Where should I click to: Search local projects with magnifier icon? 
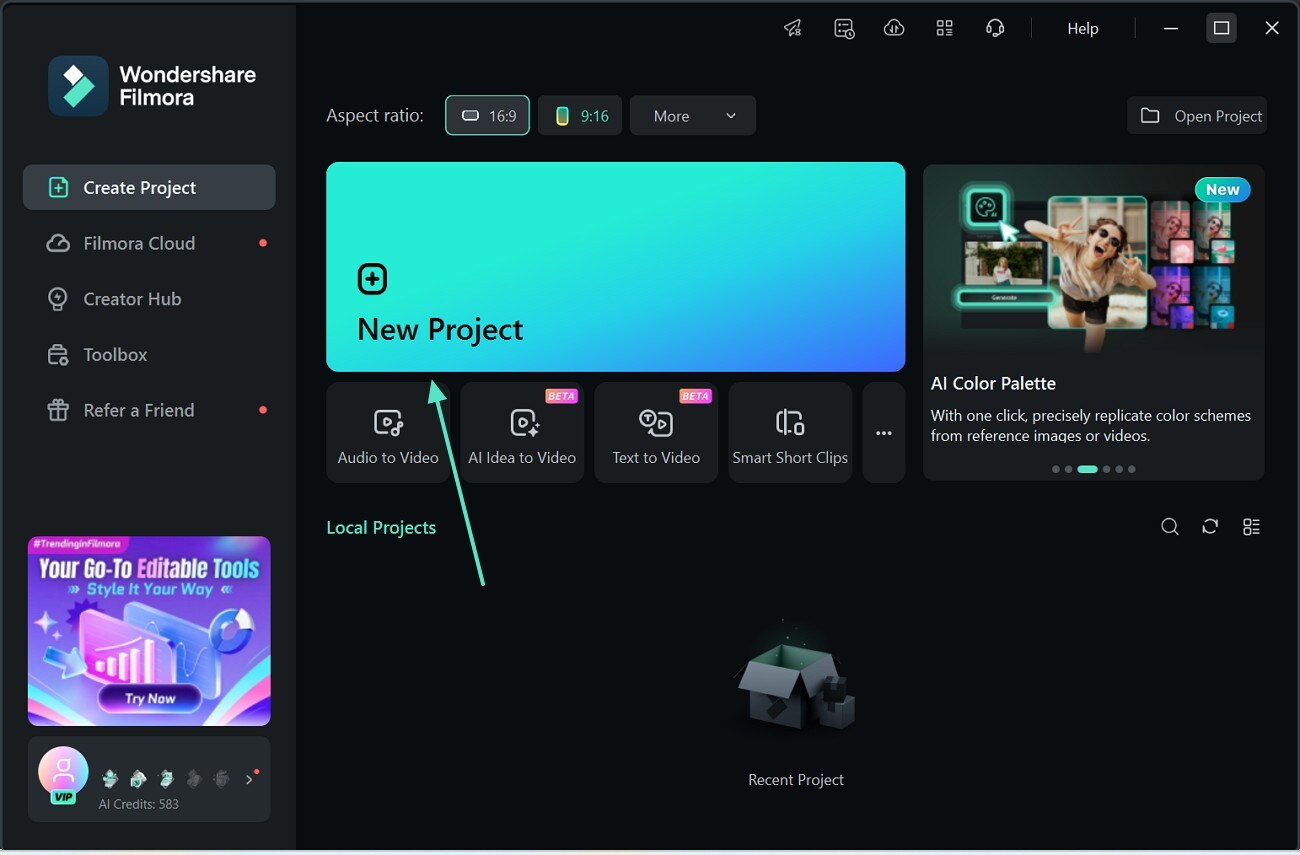(1170, 527)
